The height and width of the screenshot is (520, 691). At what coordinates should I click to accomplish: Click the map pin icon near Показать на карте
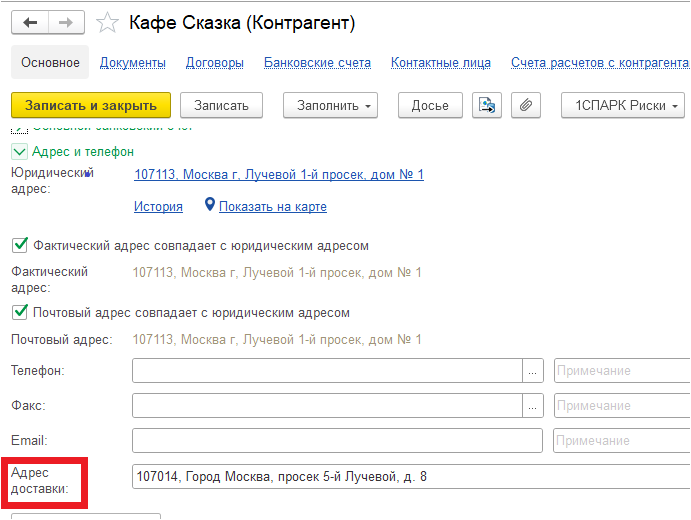coord(210,204)
